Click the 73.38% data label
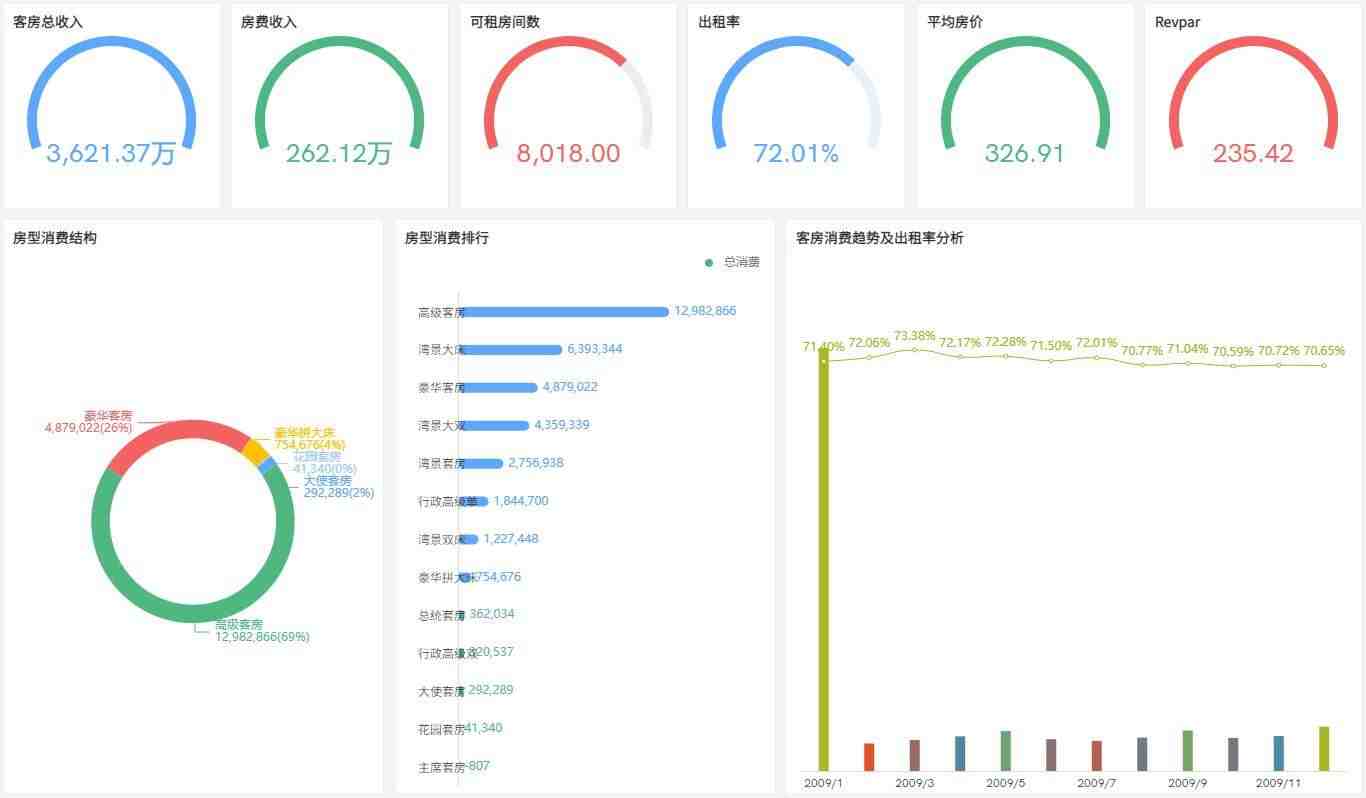Image resolution: width=1366 pixels, height=798 pixels. (x=915, y=336)
